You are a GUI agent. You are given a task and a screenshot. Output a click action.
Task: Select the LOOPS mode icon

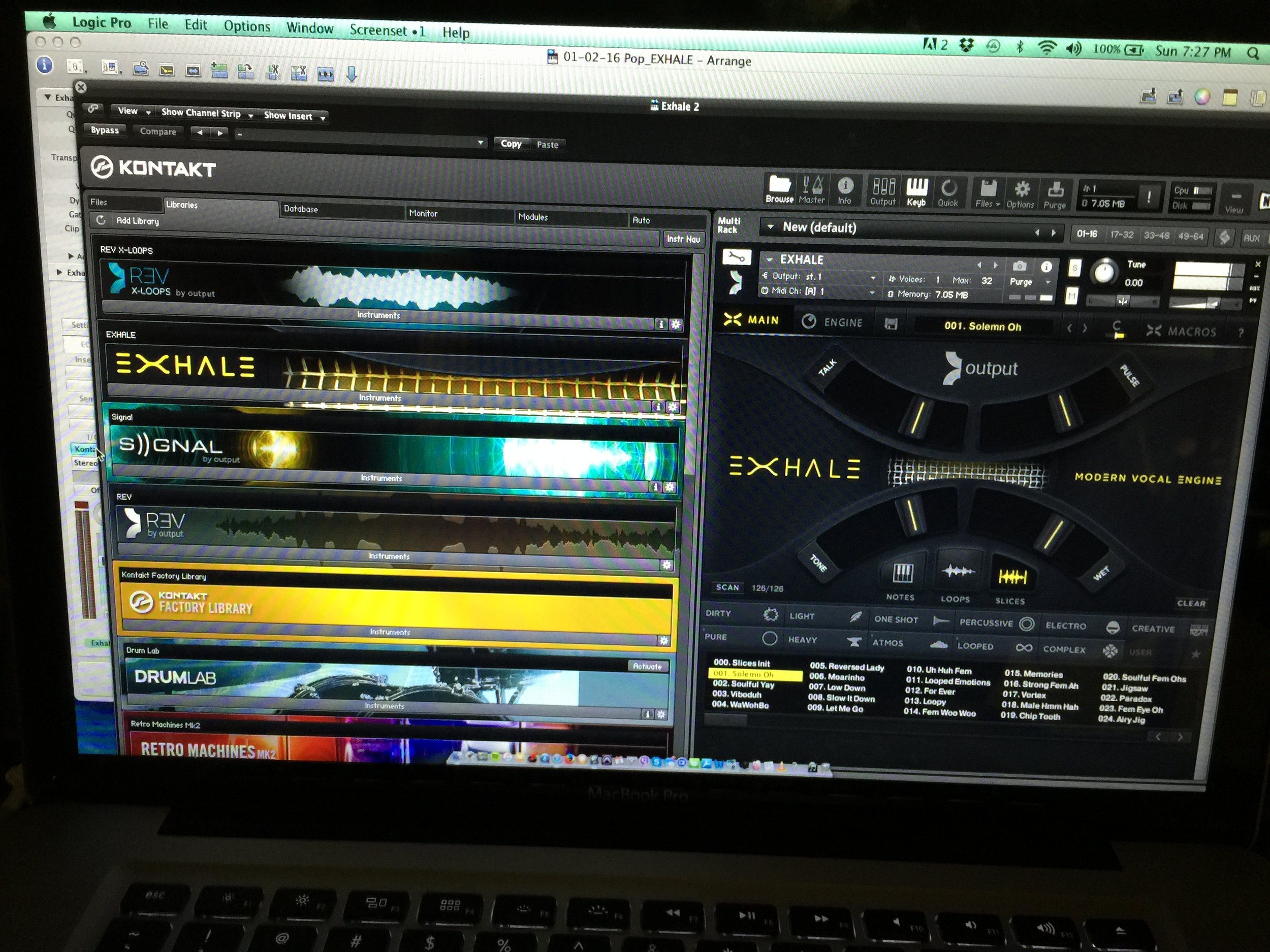coord(957,572)
